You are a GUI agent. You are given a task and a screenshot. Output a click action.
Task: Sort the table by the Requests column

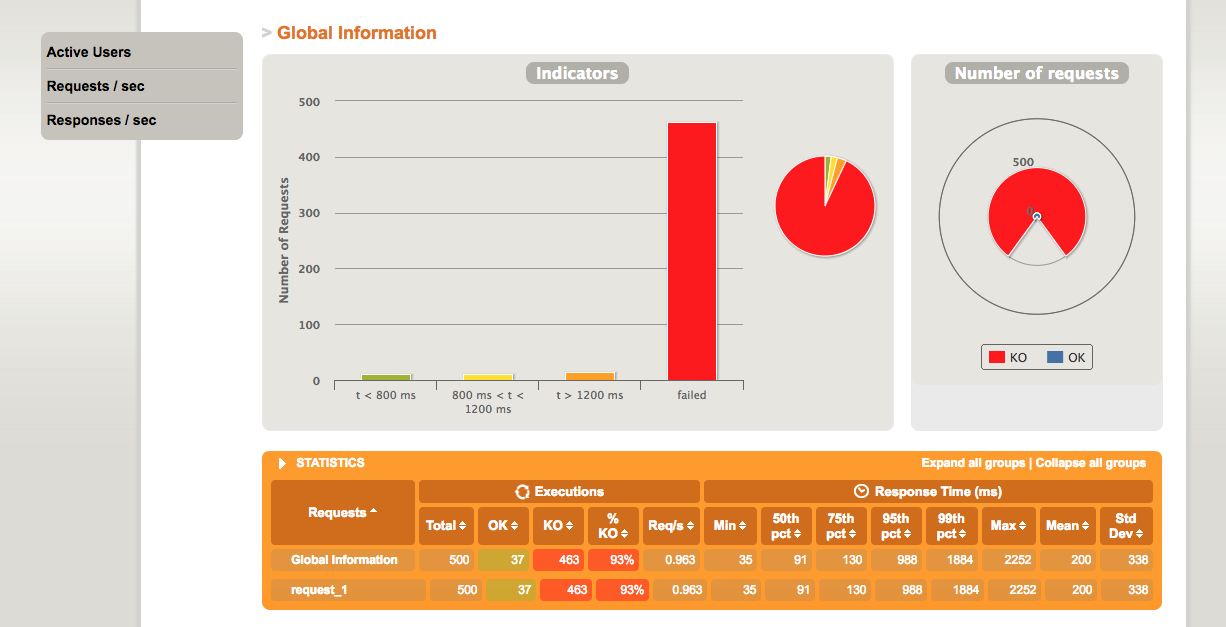tap(342, 513)
